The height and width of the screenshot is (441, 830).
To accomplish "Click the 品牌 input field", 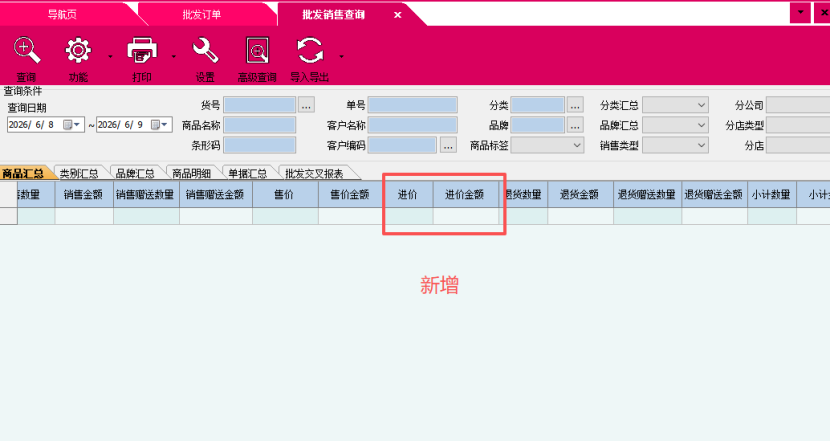I will pos(537,125).
